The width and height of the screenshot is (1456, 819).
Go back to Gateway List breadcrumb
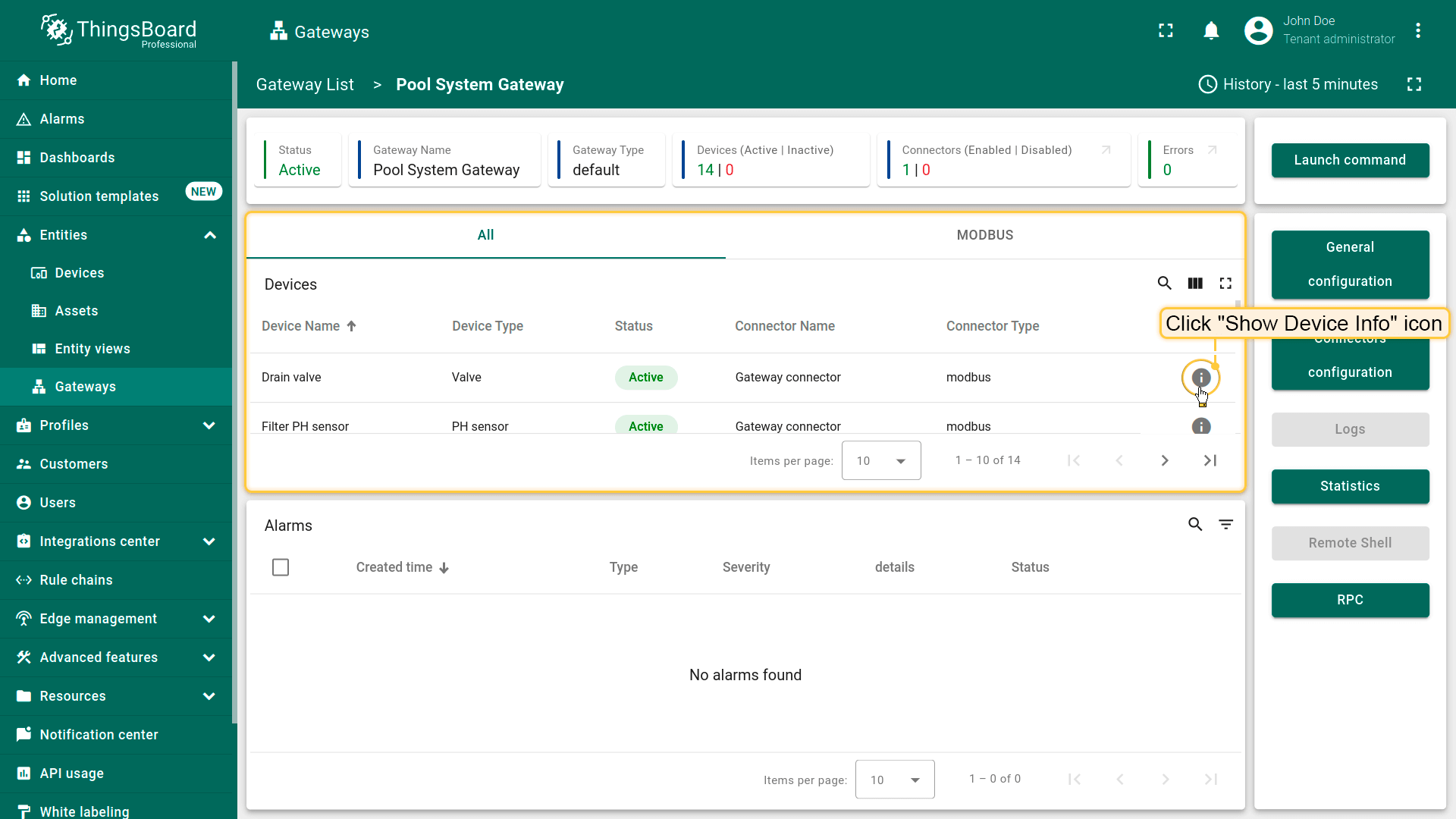click(305, 85)
